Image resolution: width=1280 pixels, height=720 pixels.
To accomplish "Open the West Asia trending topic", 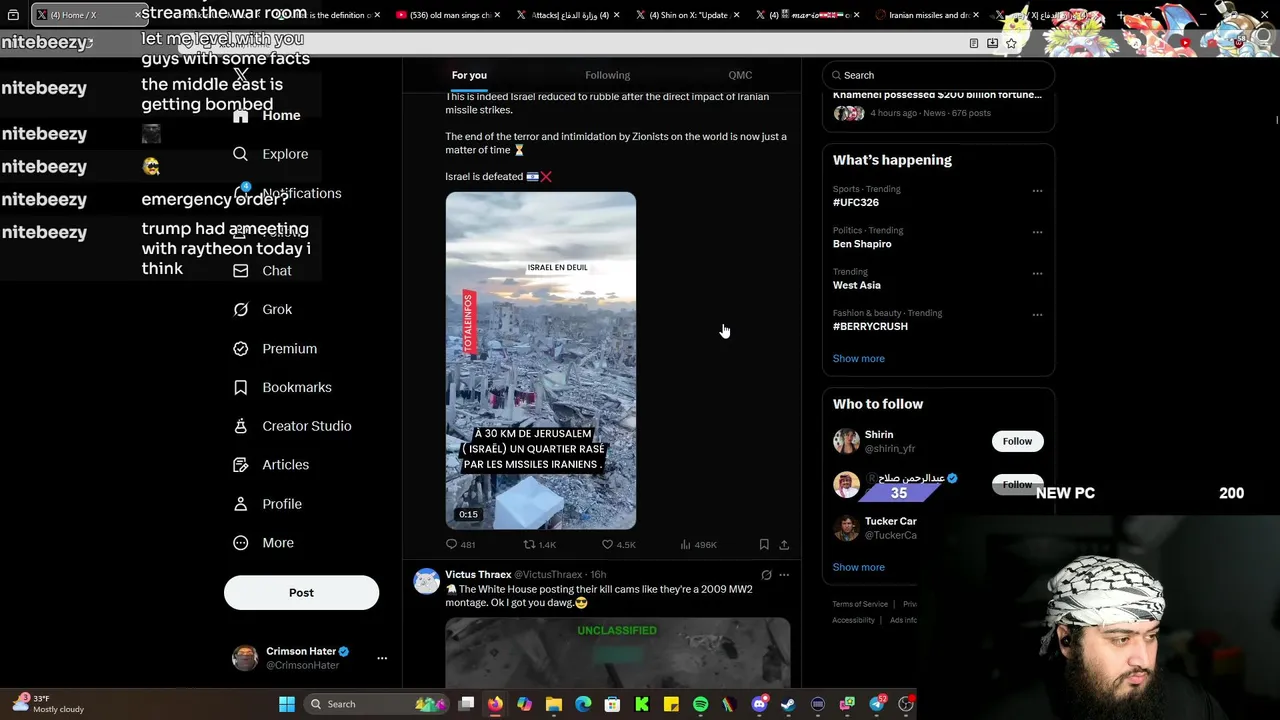I will click(857, 285).
